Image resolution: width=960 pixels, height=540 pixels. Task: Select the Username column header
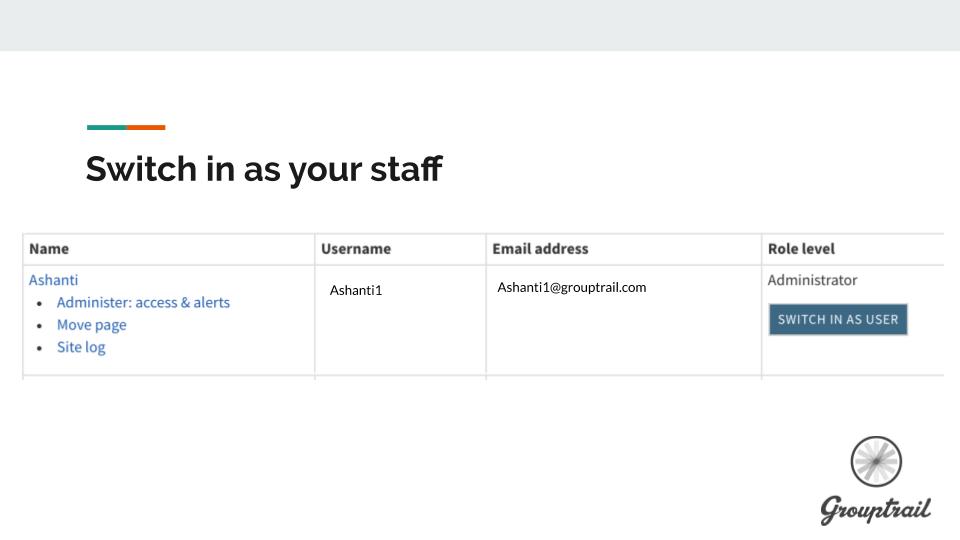click(355, 249)
